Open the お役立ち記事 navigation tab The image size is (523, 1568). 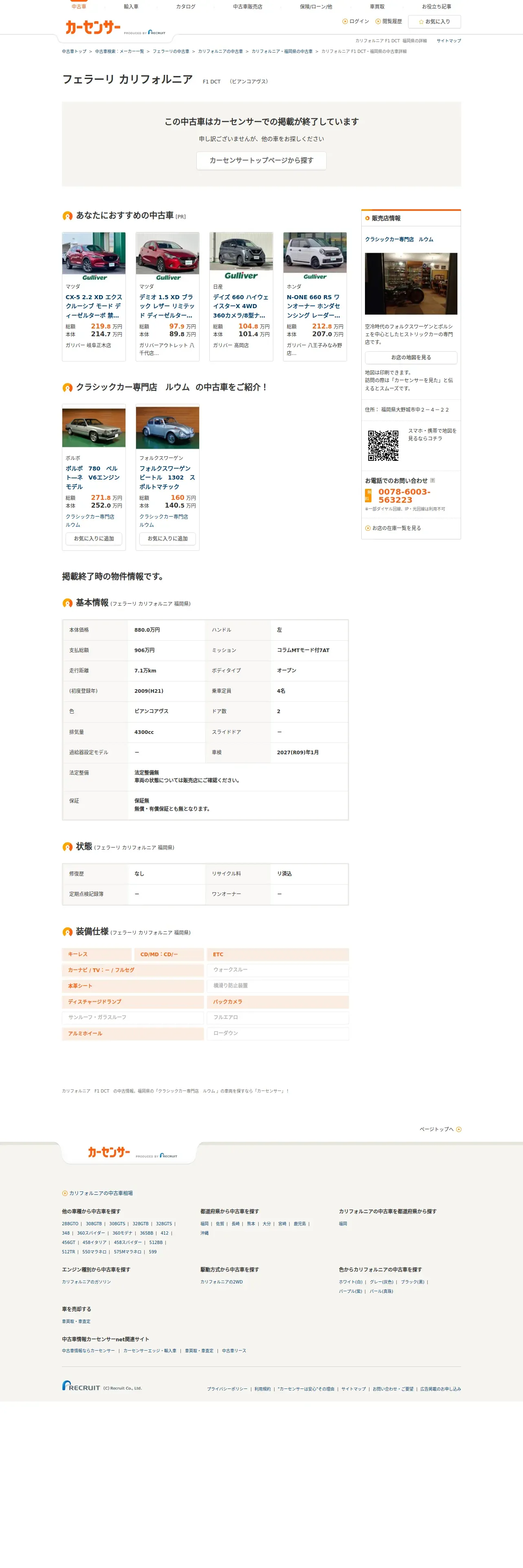pyautogui.click(x=437, y=7)
